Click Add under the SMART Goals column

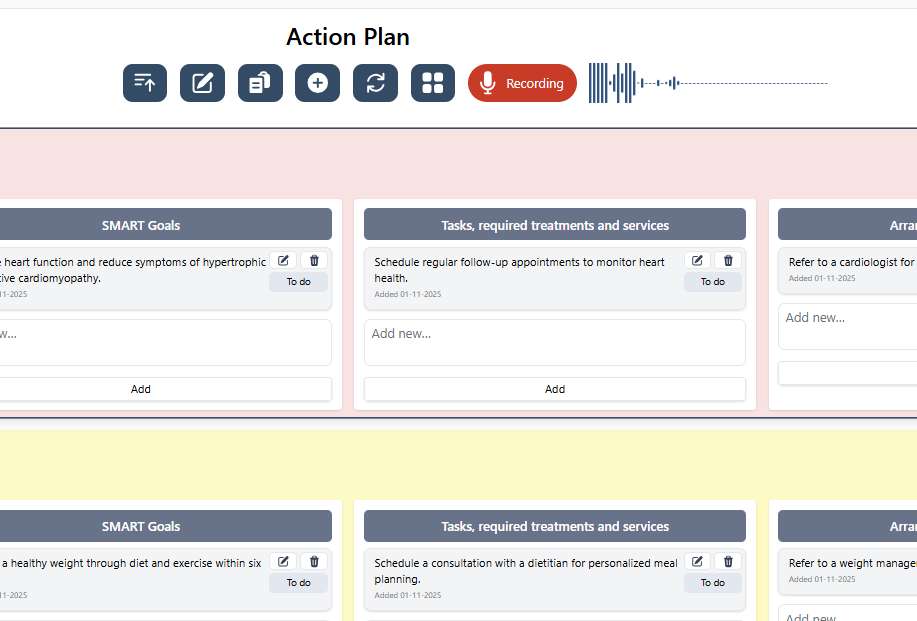[x=141, y=389]
